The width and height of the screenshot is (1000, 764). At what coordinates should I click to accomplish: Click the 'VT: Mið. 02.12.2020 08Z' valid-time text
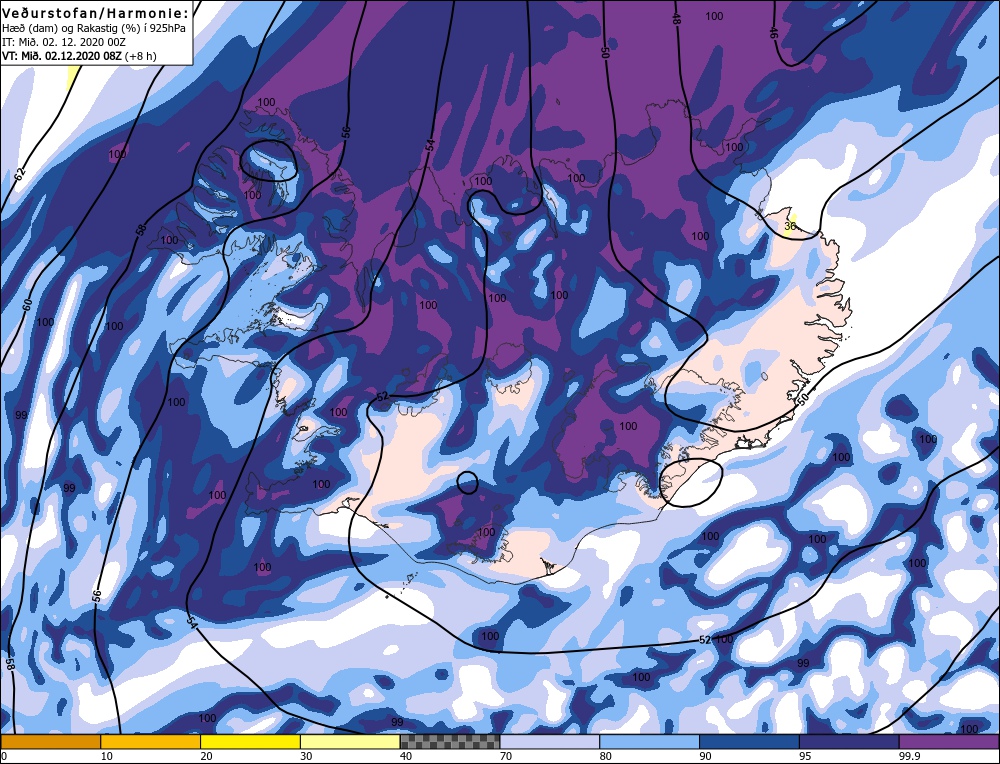pos(62,55)
